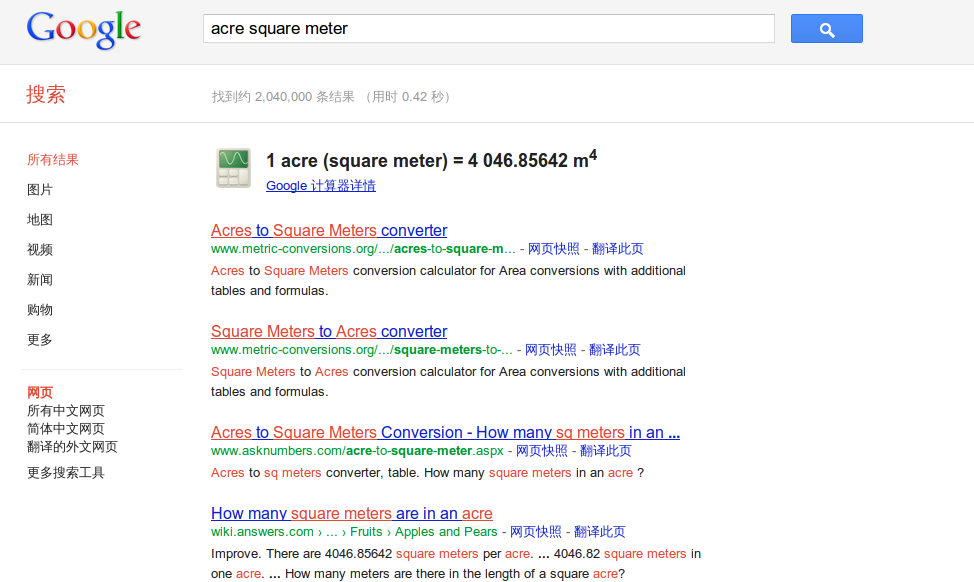Open the 图片 image search section

[39, 189]
